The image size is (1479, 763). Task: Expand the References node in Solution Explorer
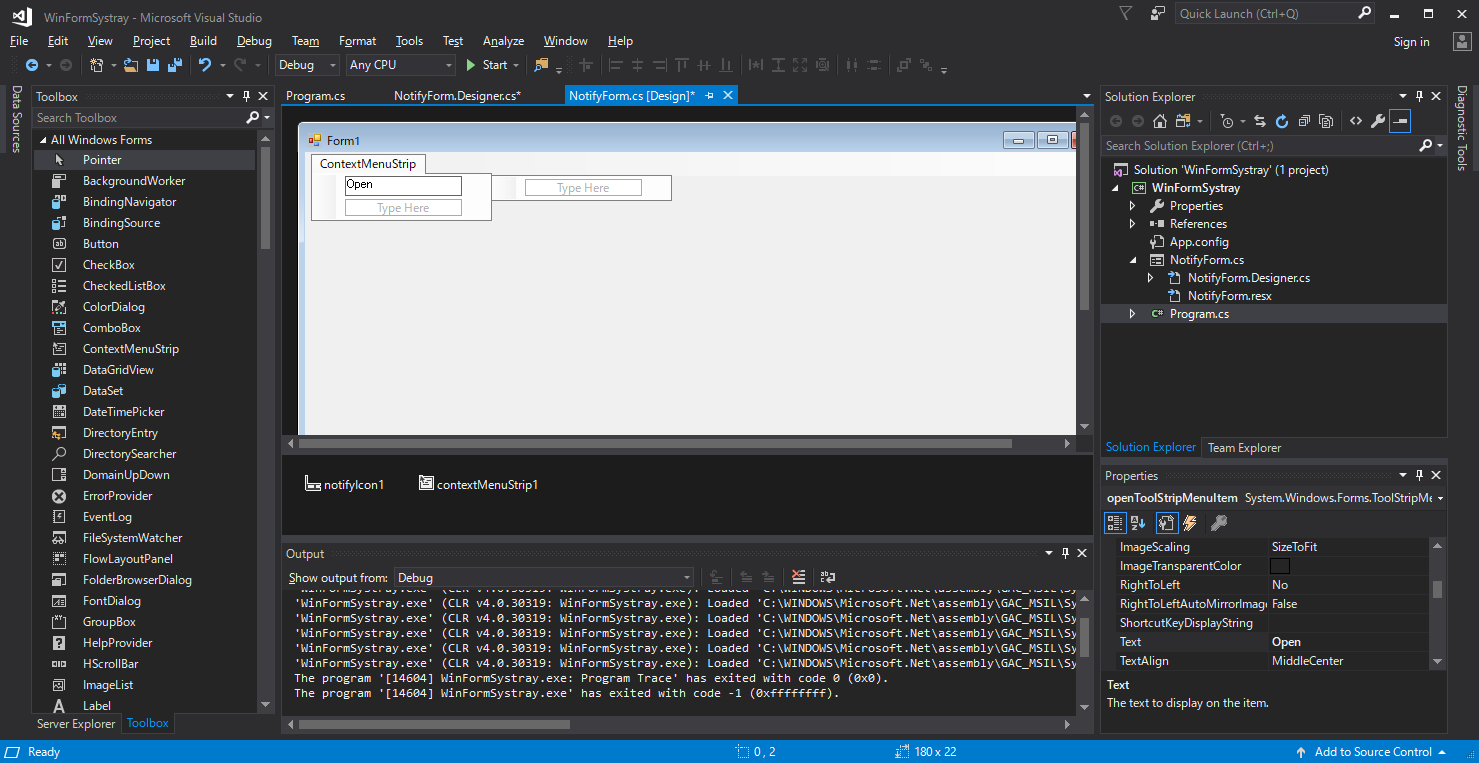(1132, 224)
